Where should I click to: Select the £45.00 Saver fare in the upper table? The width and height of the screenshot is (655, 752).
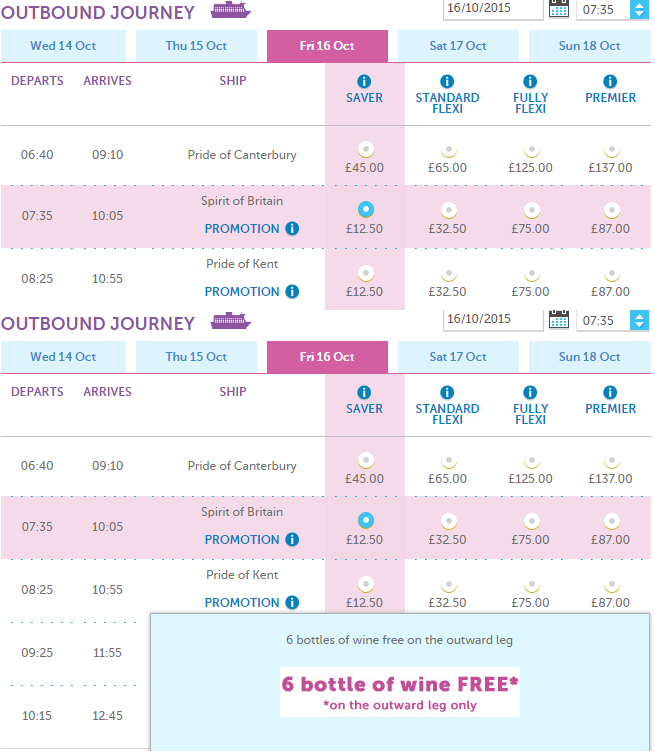365,150
